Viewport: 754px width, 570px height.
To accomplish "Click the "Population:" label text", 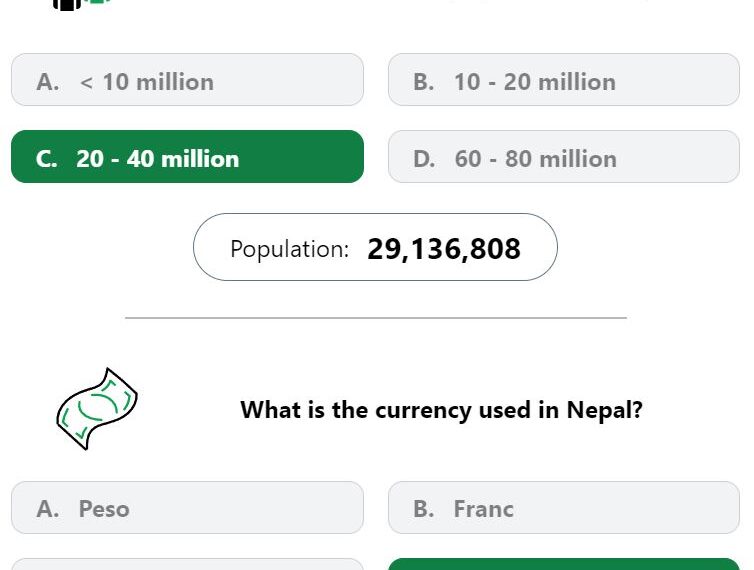I will pos(289,249).
